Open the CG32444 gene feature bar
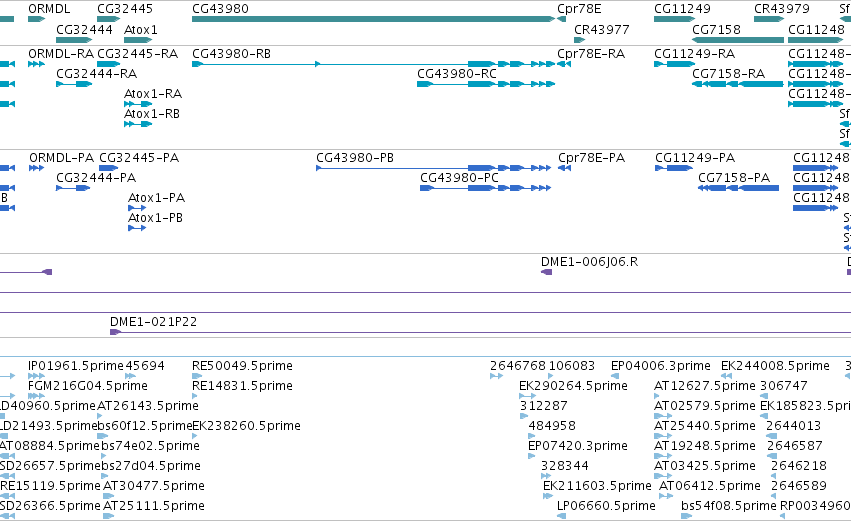851x521 pixels. pyautogui.click(x=74, y=40)
